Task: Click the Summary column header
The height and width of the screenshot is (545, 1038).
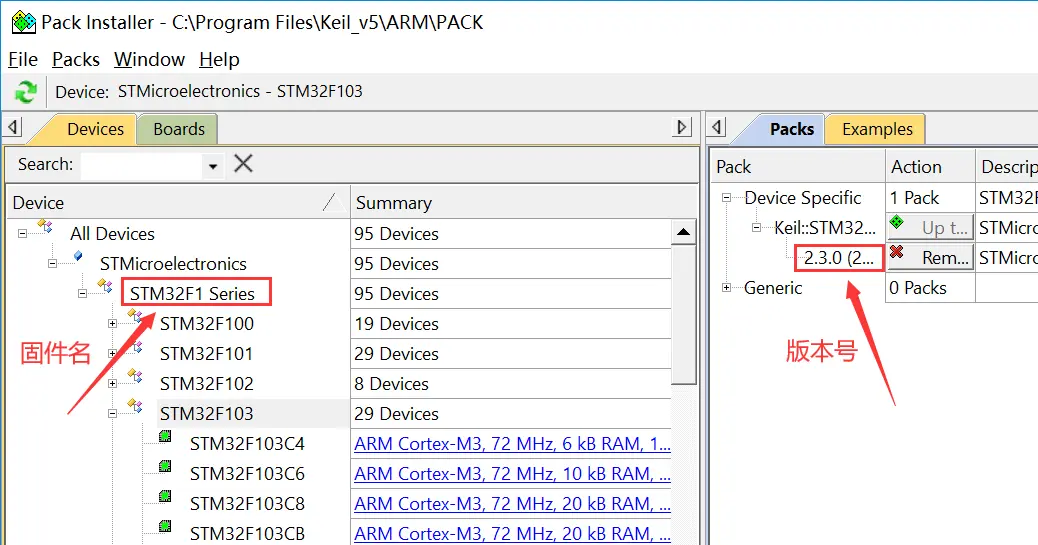Action: tap(524, 203)
